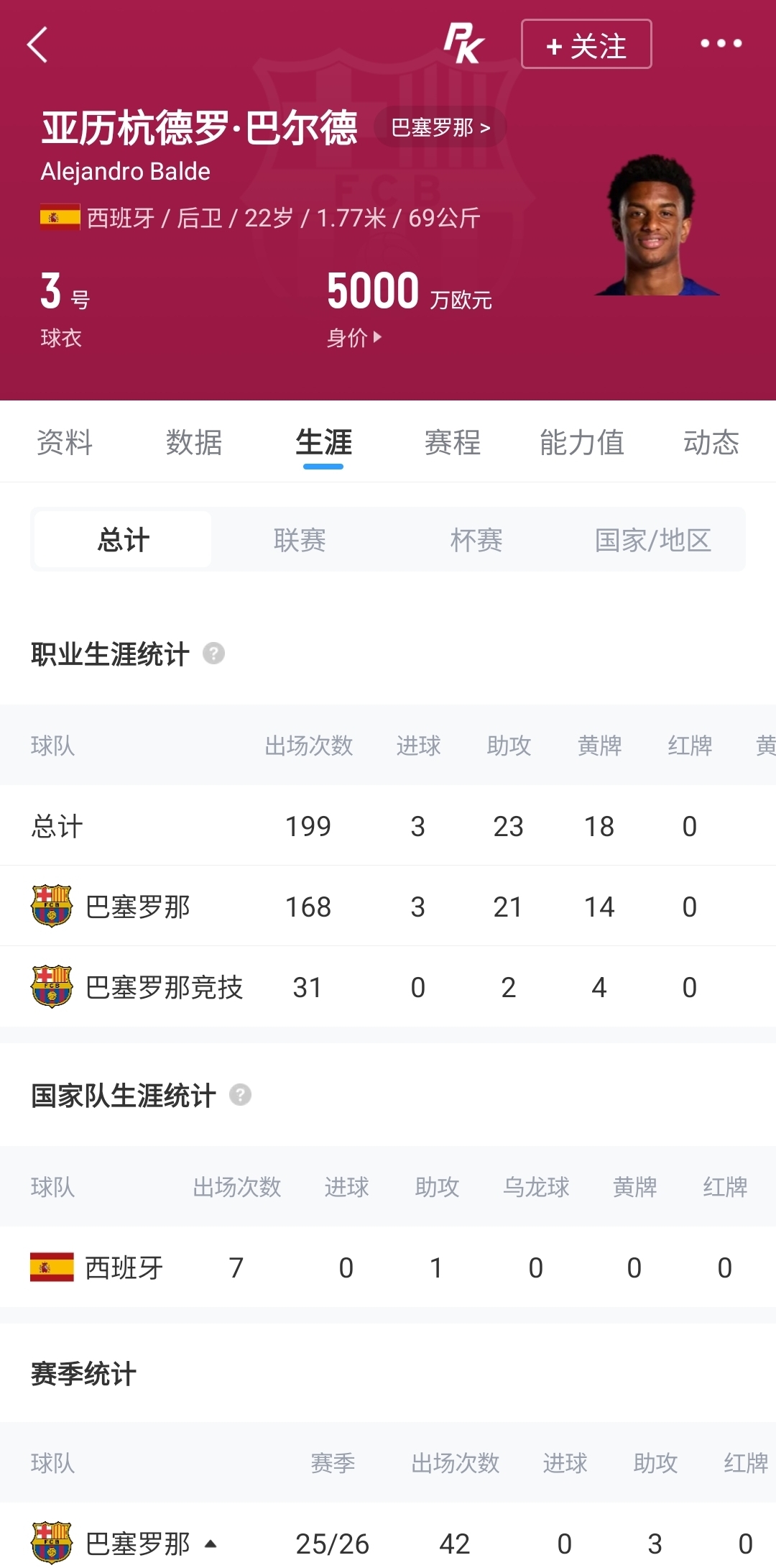776x1568 pixels.
Task: Tap the crest beside 巴塞罗那竞技
Action: (52, 986)
